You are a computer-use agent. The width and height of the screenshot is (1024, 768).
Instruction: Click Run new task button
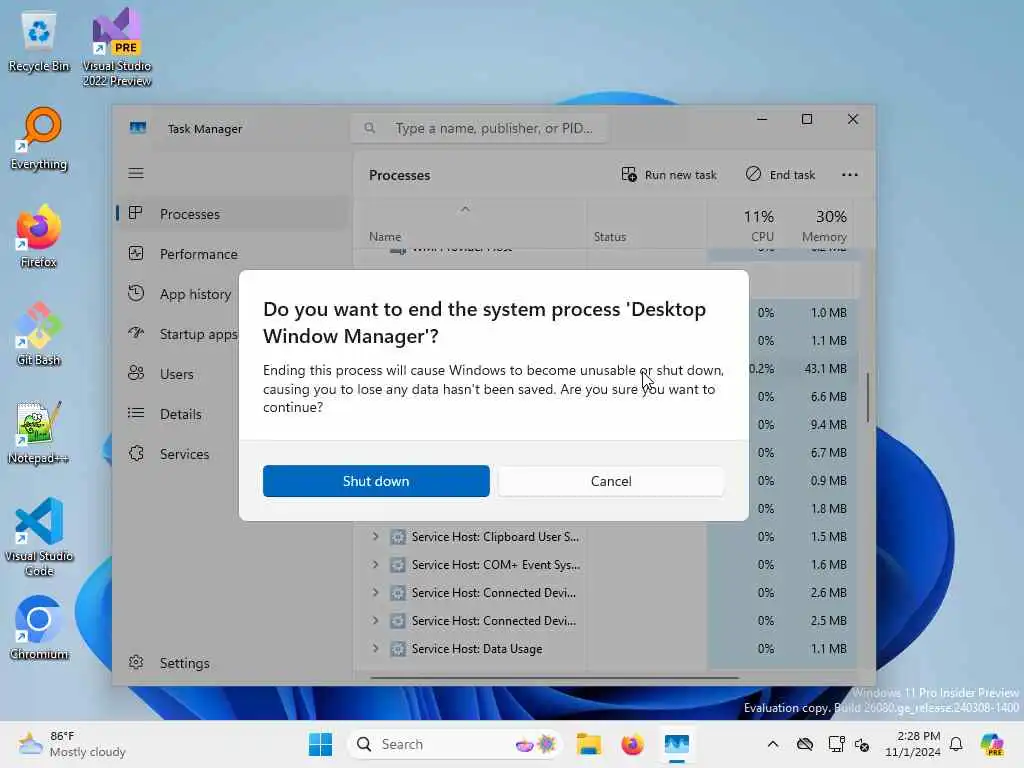coord(669,174)
